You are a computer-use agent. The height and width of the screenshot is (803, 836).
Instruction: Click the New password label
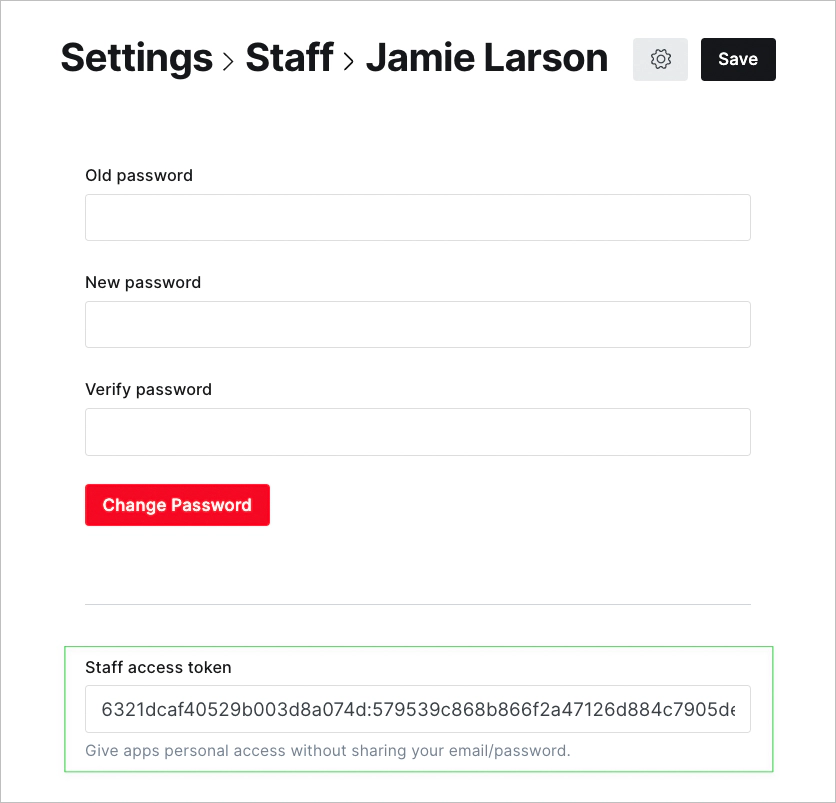pos(143,283)
